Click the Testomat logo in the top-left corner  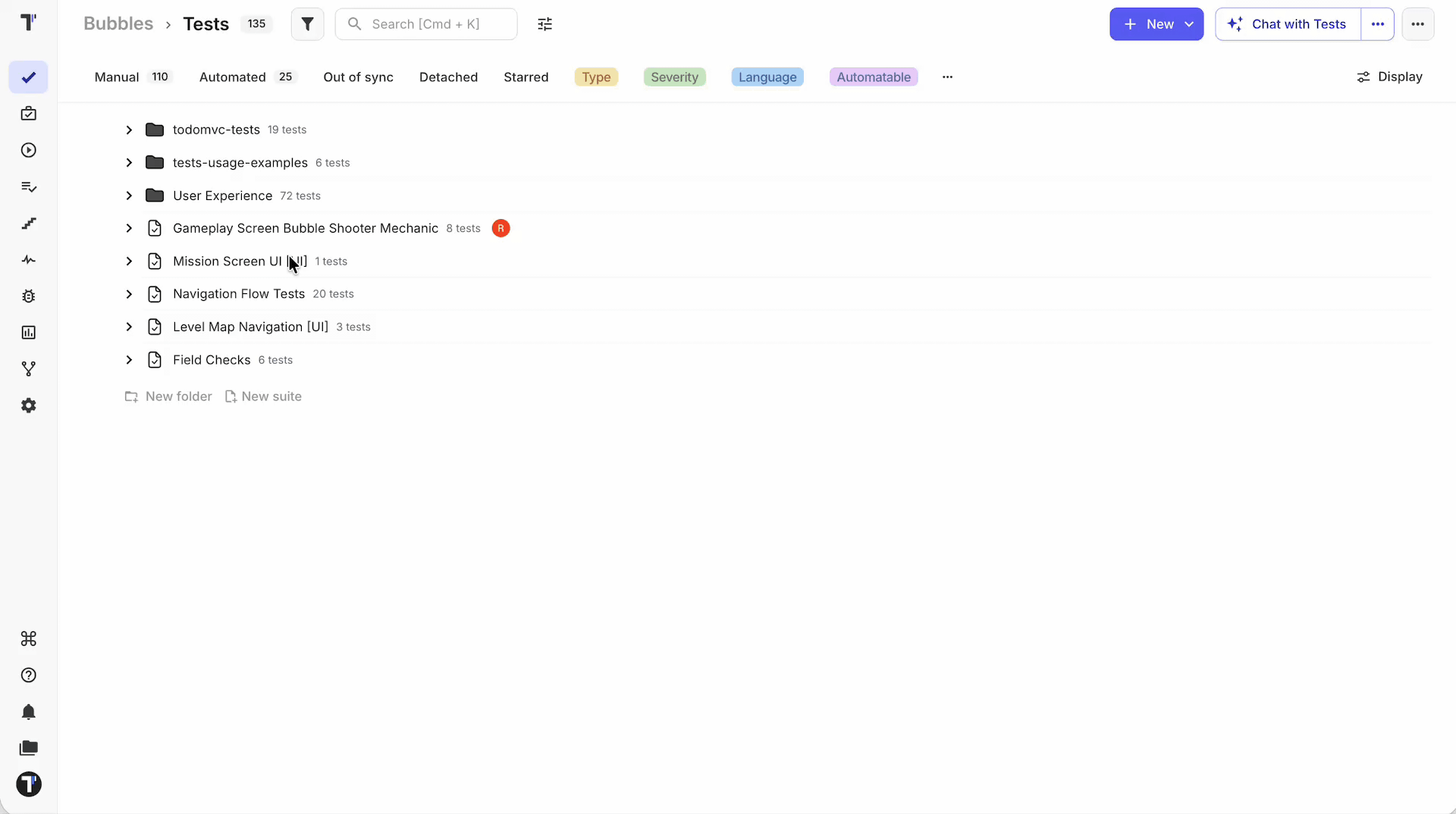point(28,23)
